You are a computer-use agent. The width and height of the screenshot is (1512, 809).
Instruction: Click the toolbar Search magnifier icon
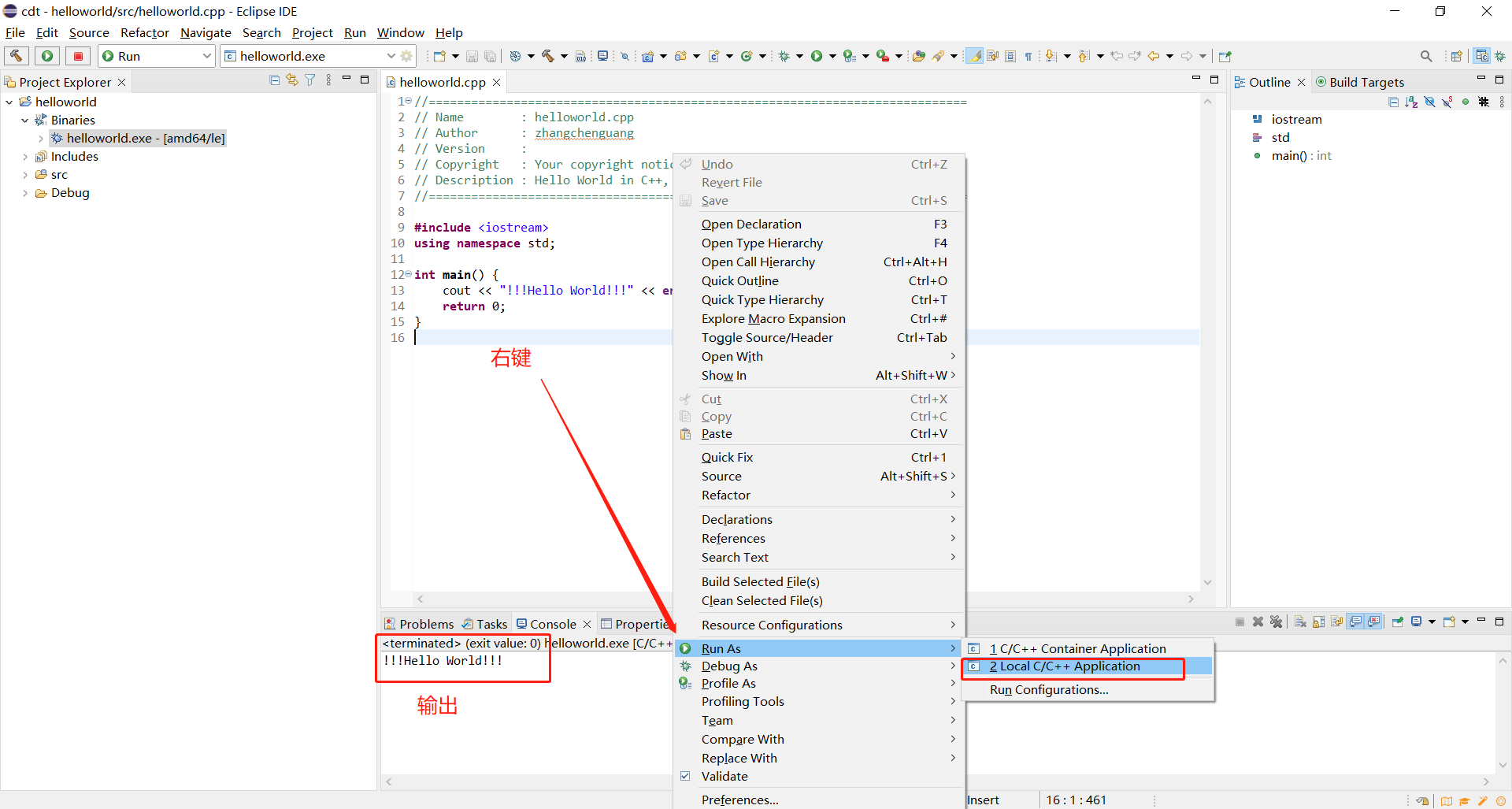point(1426,56)
